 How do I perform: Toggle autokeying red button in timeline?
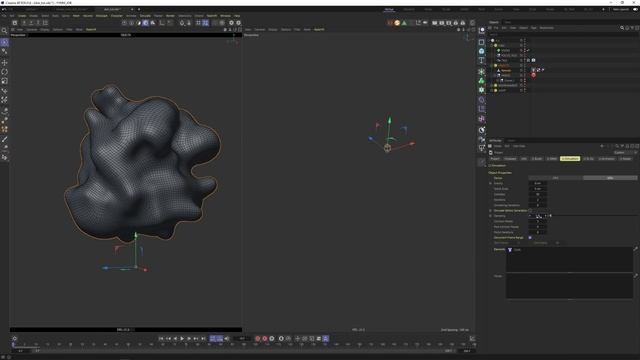tap(264, 338)
